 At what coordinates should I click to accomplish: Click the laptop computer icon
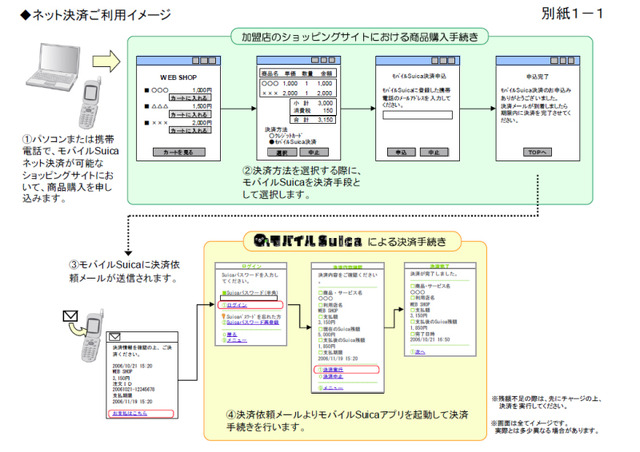(x=53, y=66)
